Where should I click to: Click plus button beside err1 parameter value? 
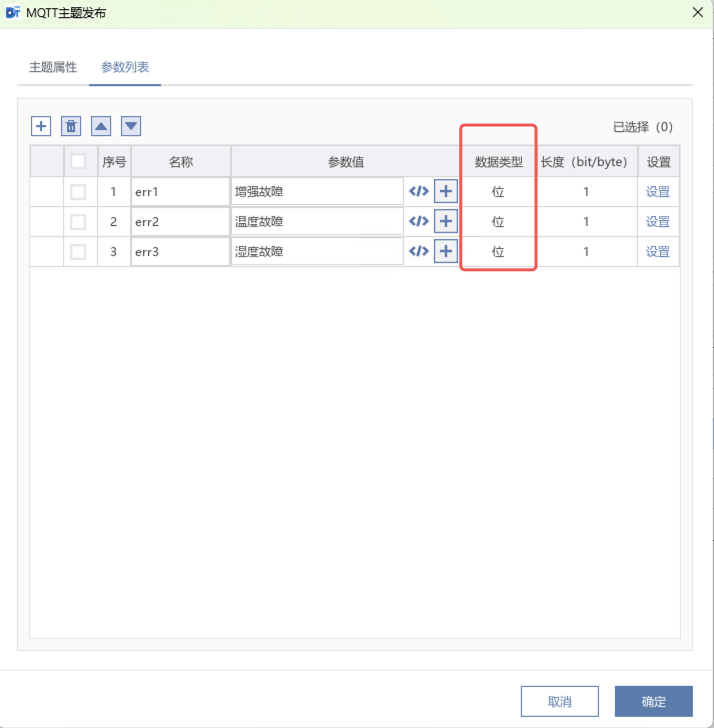(445, 192)
